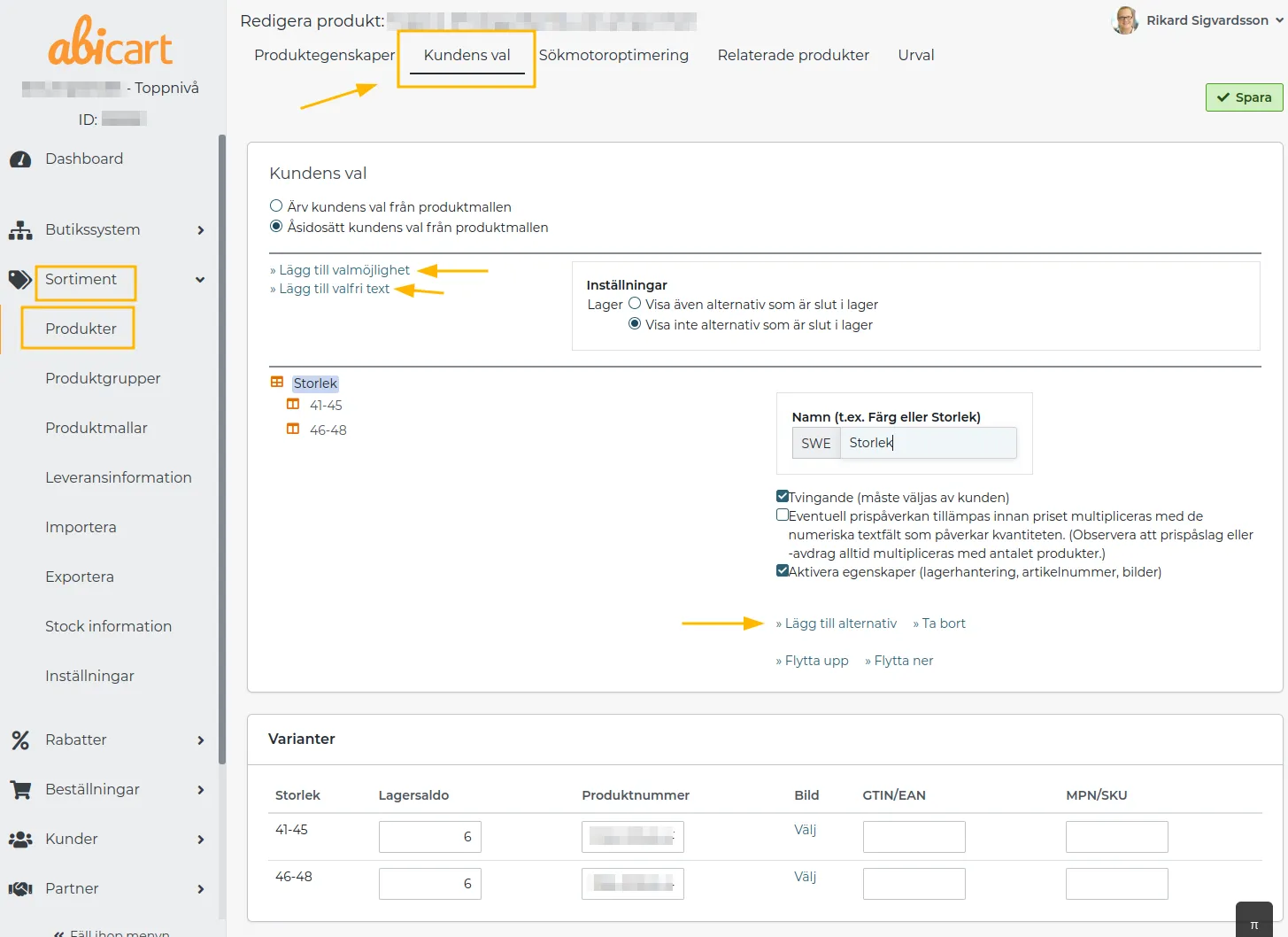Screen dimensions: 1288x937
Task: Click the Rabatter percent icon
Action: coord(20,740)
